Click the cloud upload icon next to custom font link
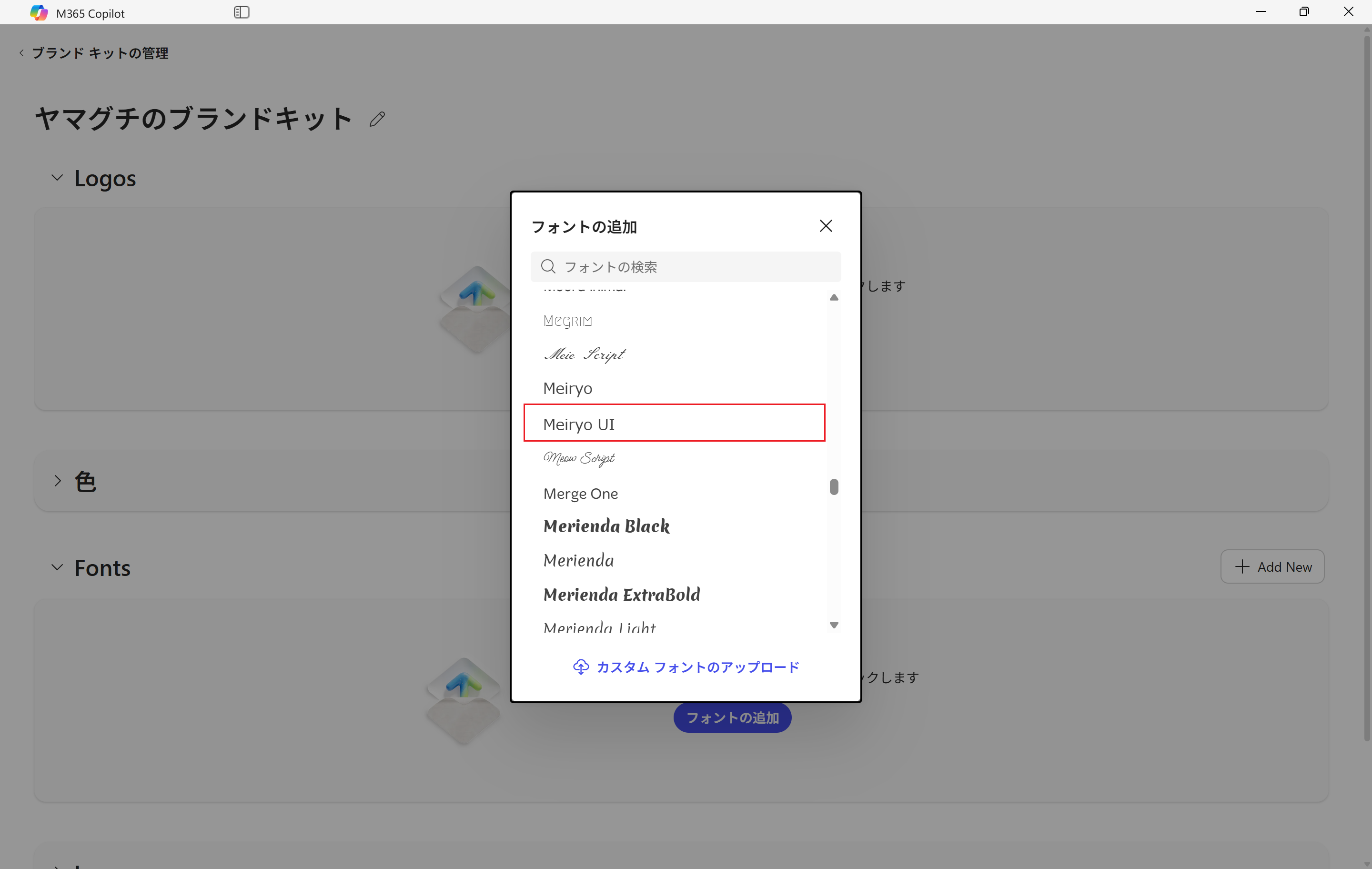1372x869 pixels. click(581, 667)
